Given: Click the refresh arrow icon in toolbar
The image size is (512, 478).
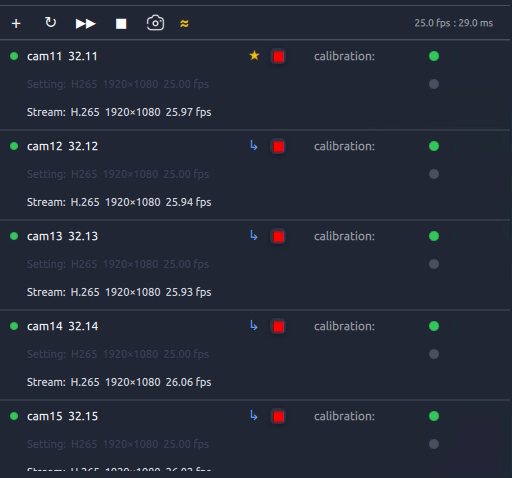Looking at the screenshot, I should pyautogui.click(x=50, y=23).
